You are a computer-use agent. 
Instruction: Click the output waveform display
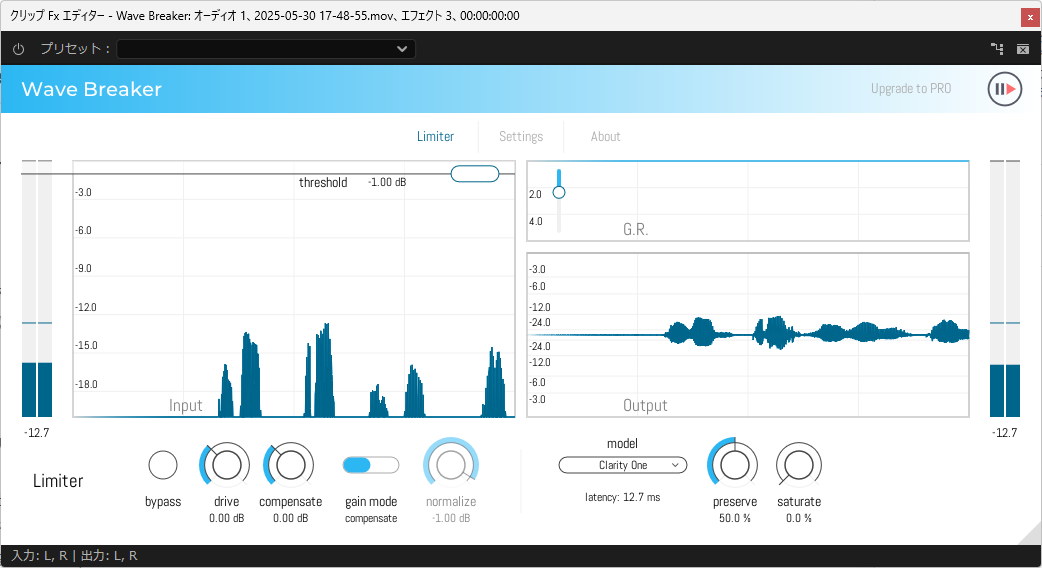pyautogui.click(x=748, y=335)
